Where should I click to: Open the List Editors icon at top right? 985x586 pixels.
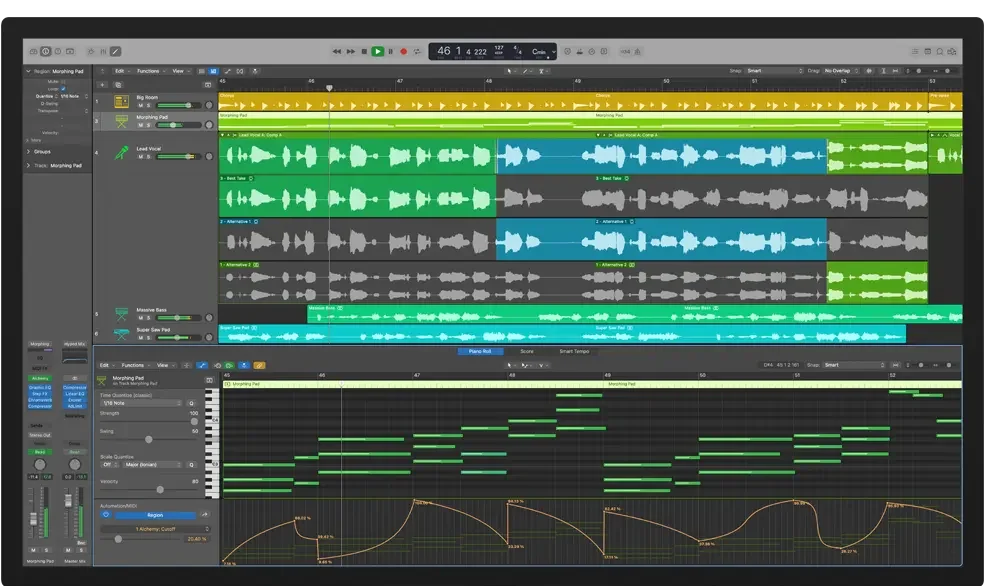(x=914, y=51)
